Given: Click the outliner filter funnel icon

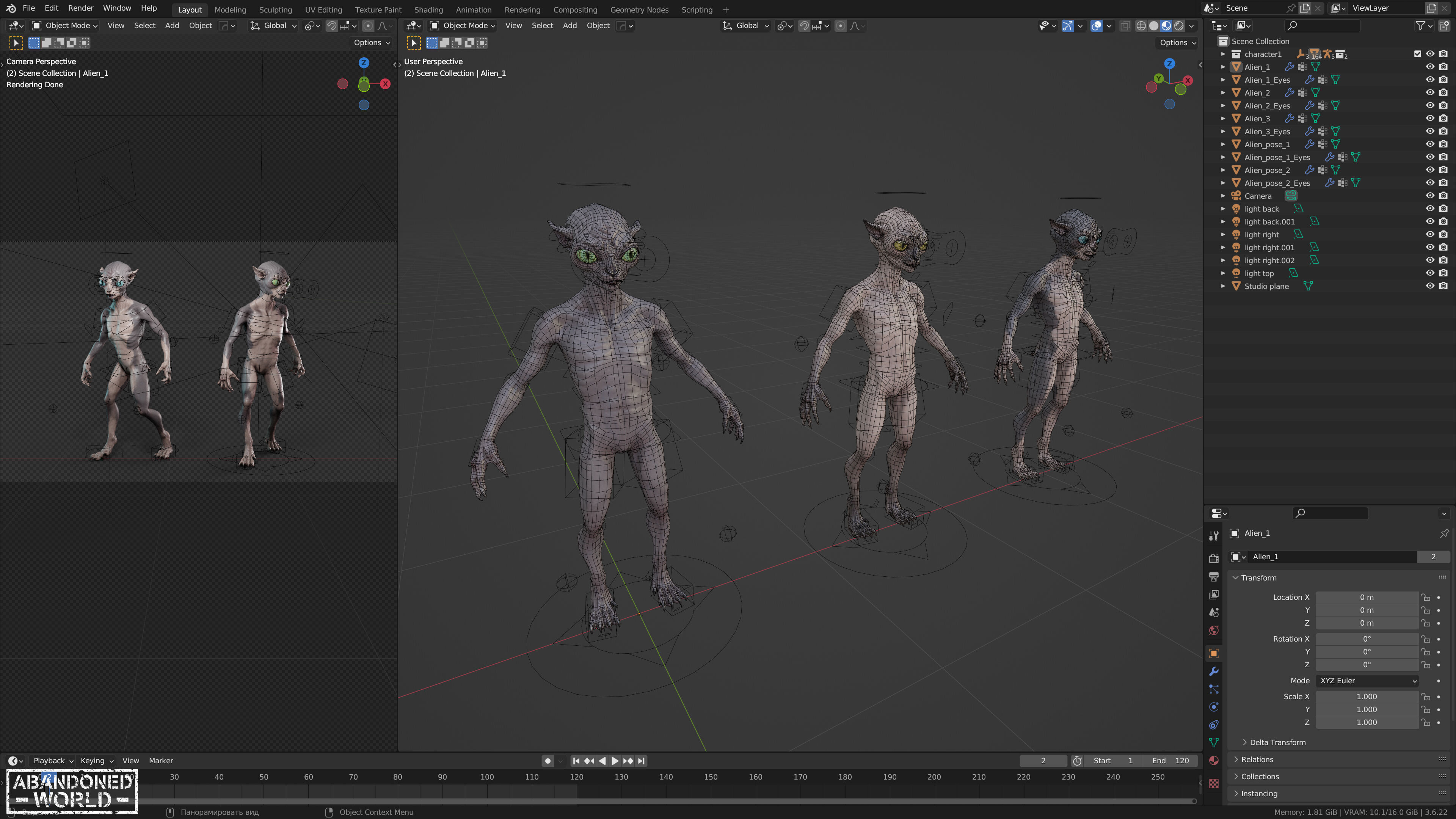Looking at the screenshot, I should [x=1420, y=25].
